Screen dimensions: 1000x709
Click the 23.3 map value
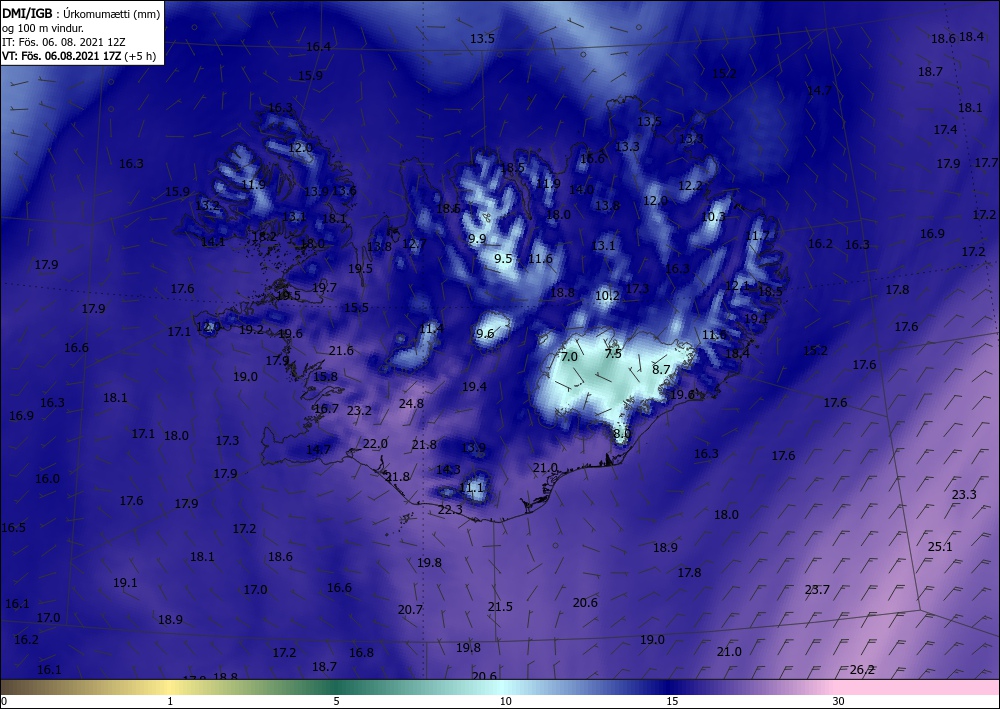point(964,495)
